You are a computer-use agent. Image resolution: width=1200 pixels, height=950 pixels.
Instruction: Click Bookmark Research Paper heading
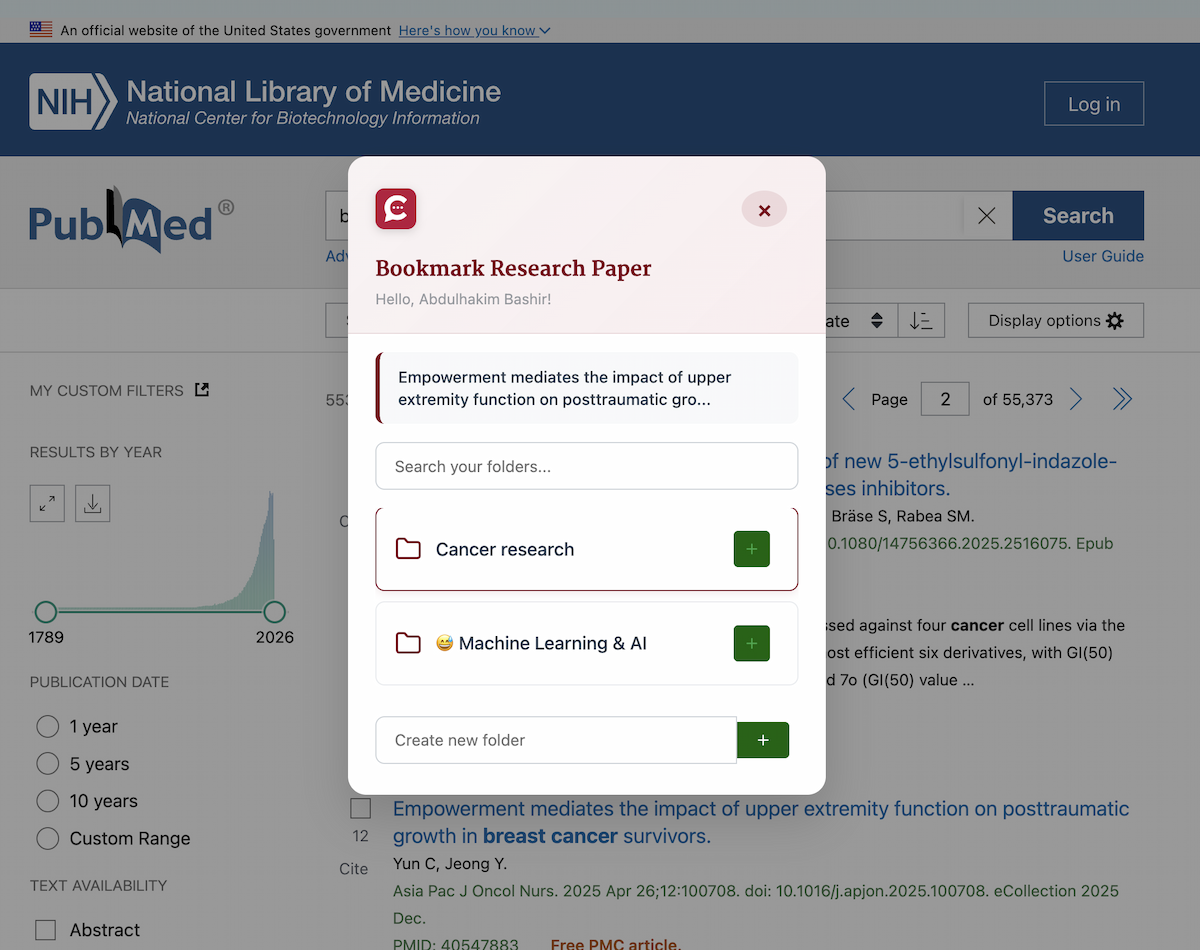(513, 268)
